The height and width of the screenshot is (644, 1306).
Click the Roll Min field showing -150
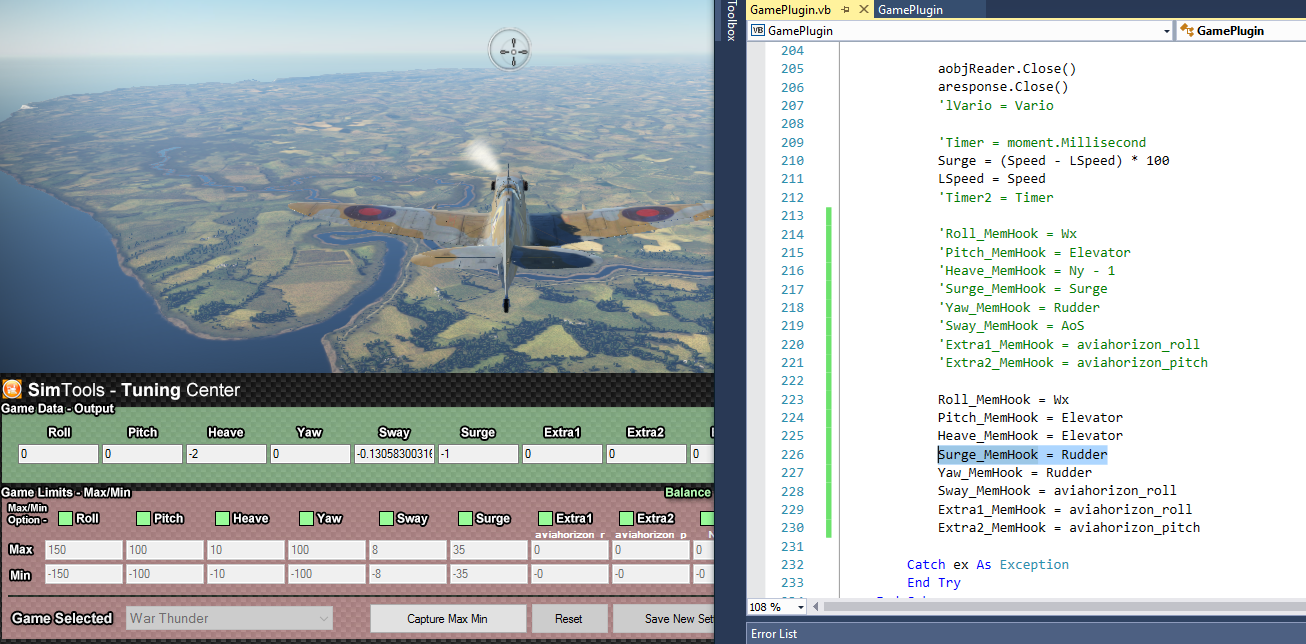point(82,575)
